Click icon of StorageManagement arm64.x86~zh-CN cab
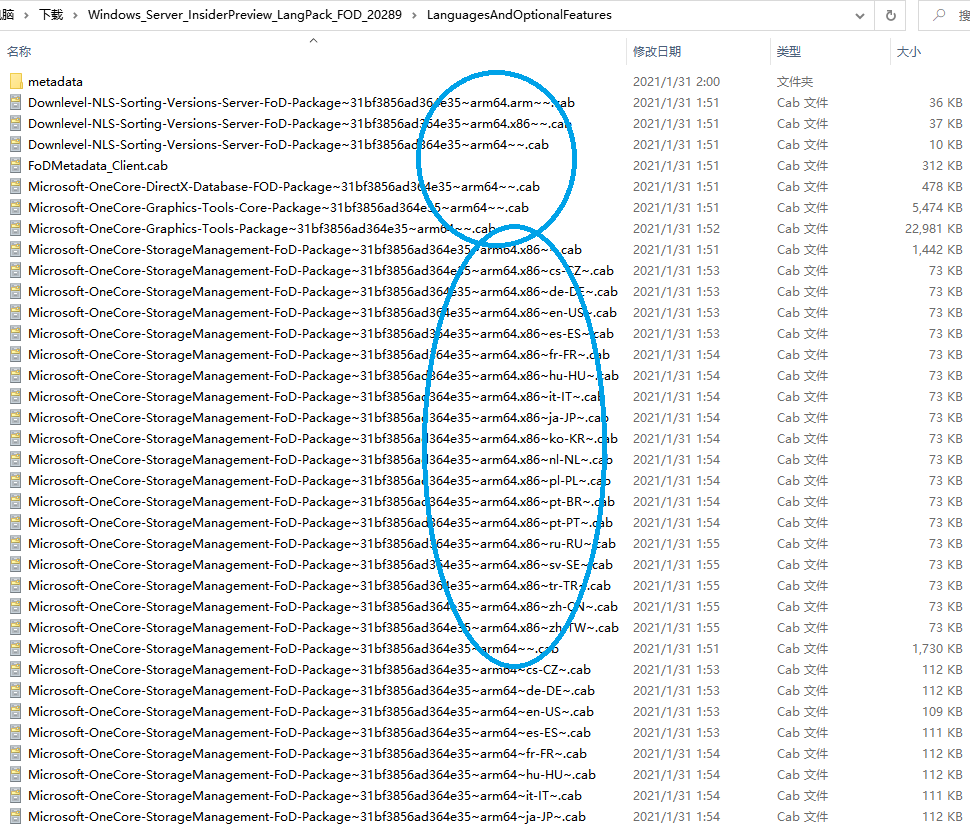The width and height of the screenshot is (973, 833). [16, 606]
